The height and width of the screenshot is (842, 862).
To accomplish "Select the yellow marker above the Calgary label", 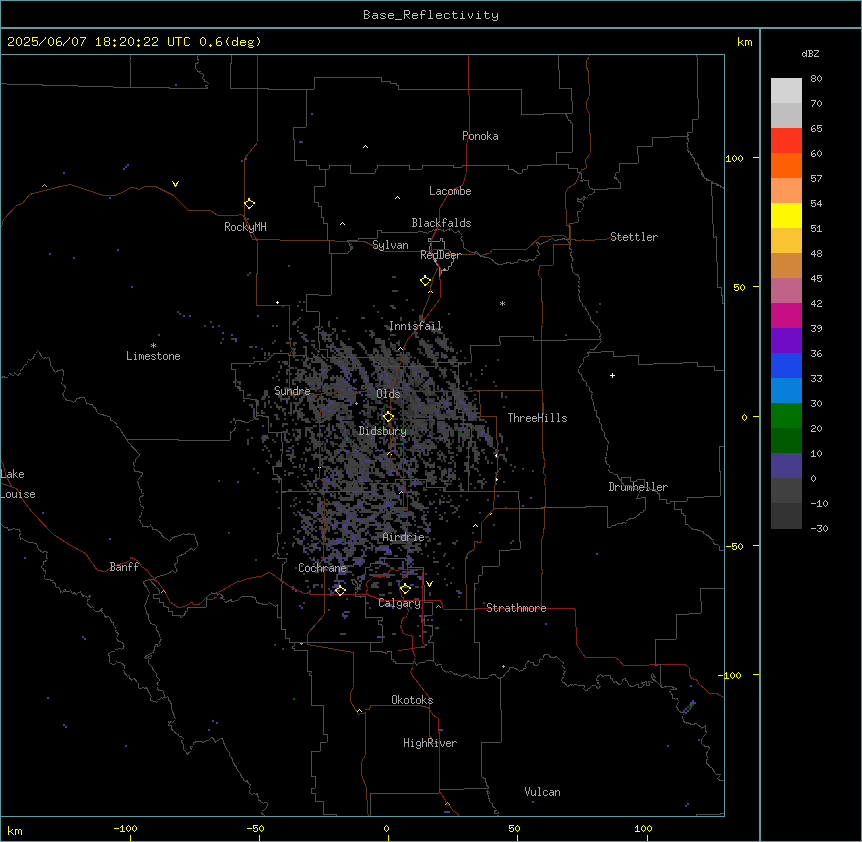I will click(405, 589).
